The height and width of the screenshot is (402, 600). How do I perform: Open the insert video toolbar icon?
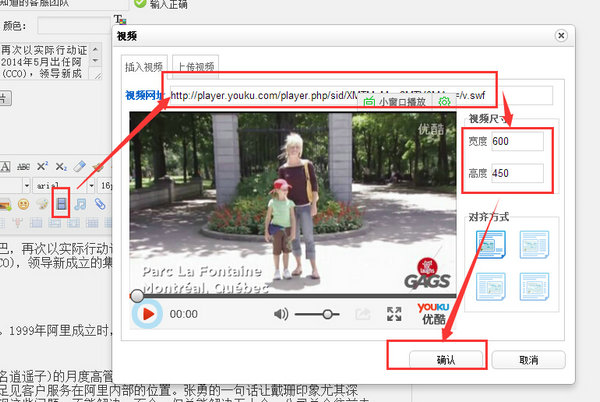pos(61,203)
